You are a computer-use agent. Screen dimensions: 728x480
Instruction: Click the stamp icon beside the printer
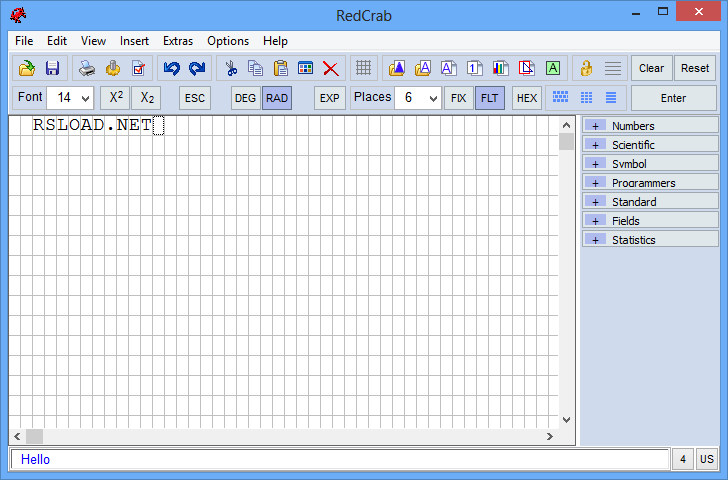[113, 68]
